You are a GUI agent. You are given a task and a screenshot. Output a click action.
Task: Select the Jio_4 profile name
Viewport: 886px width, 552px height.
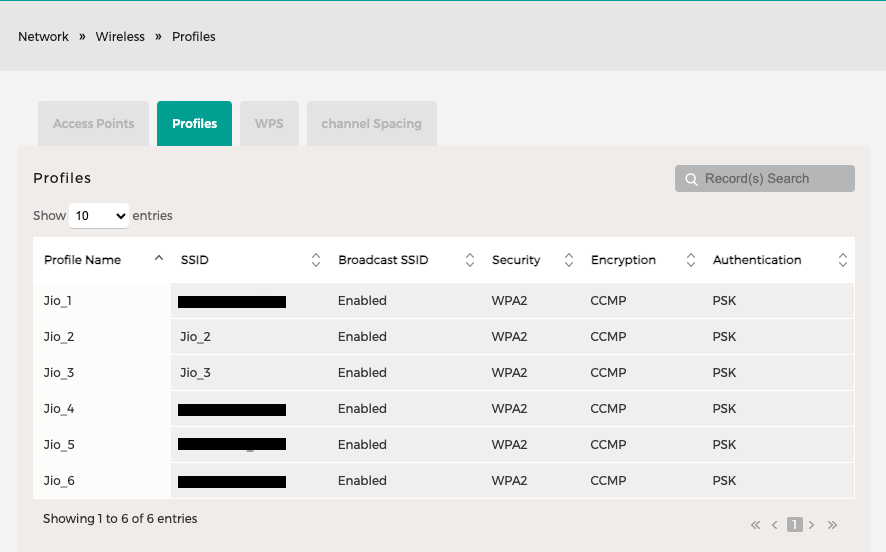(x=59, y=408)
